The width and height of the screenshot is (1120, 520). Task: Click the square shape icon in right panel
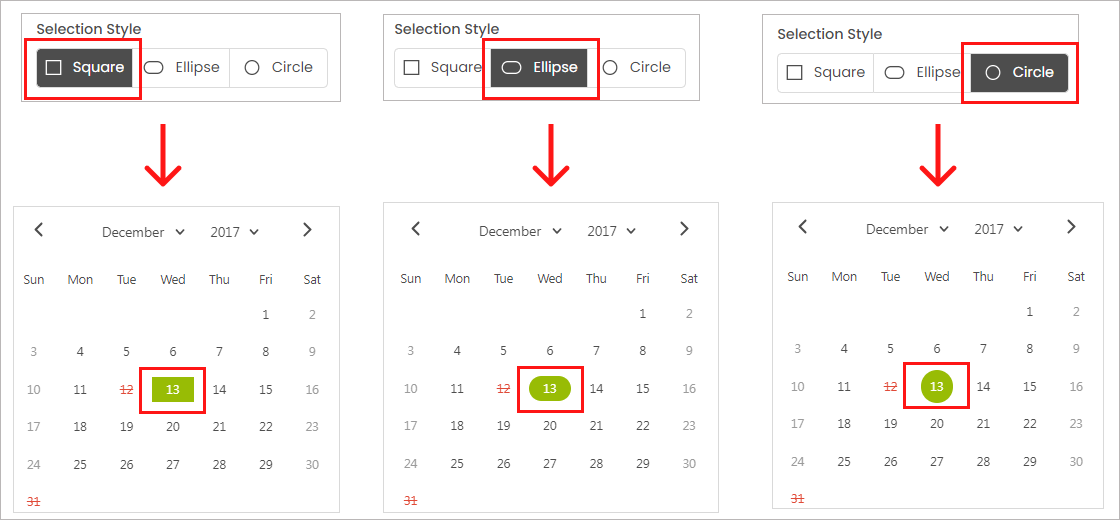pos(795,73)
